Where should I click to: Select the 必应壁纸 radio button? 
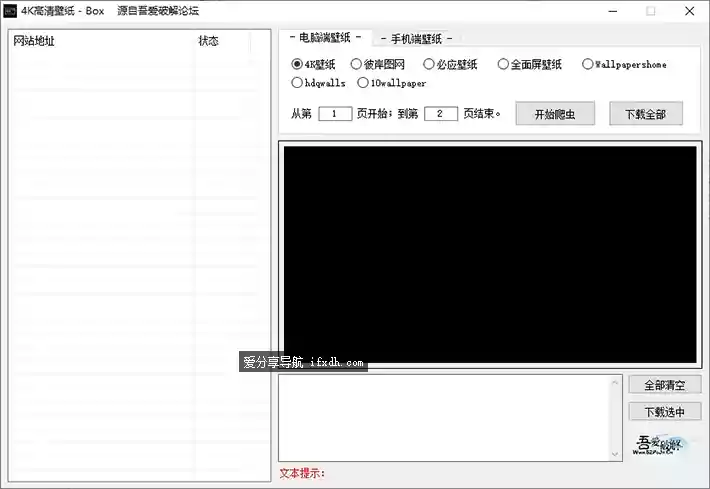(450, 64)
